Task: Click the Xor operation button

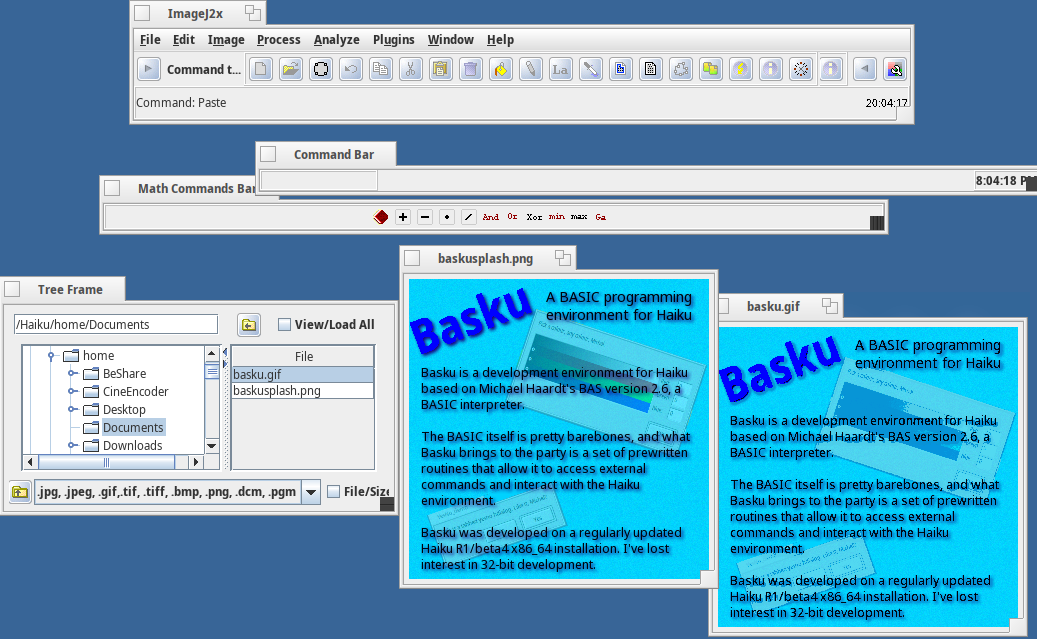Action: [534, 217]
